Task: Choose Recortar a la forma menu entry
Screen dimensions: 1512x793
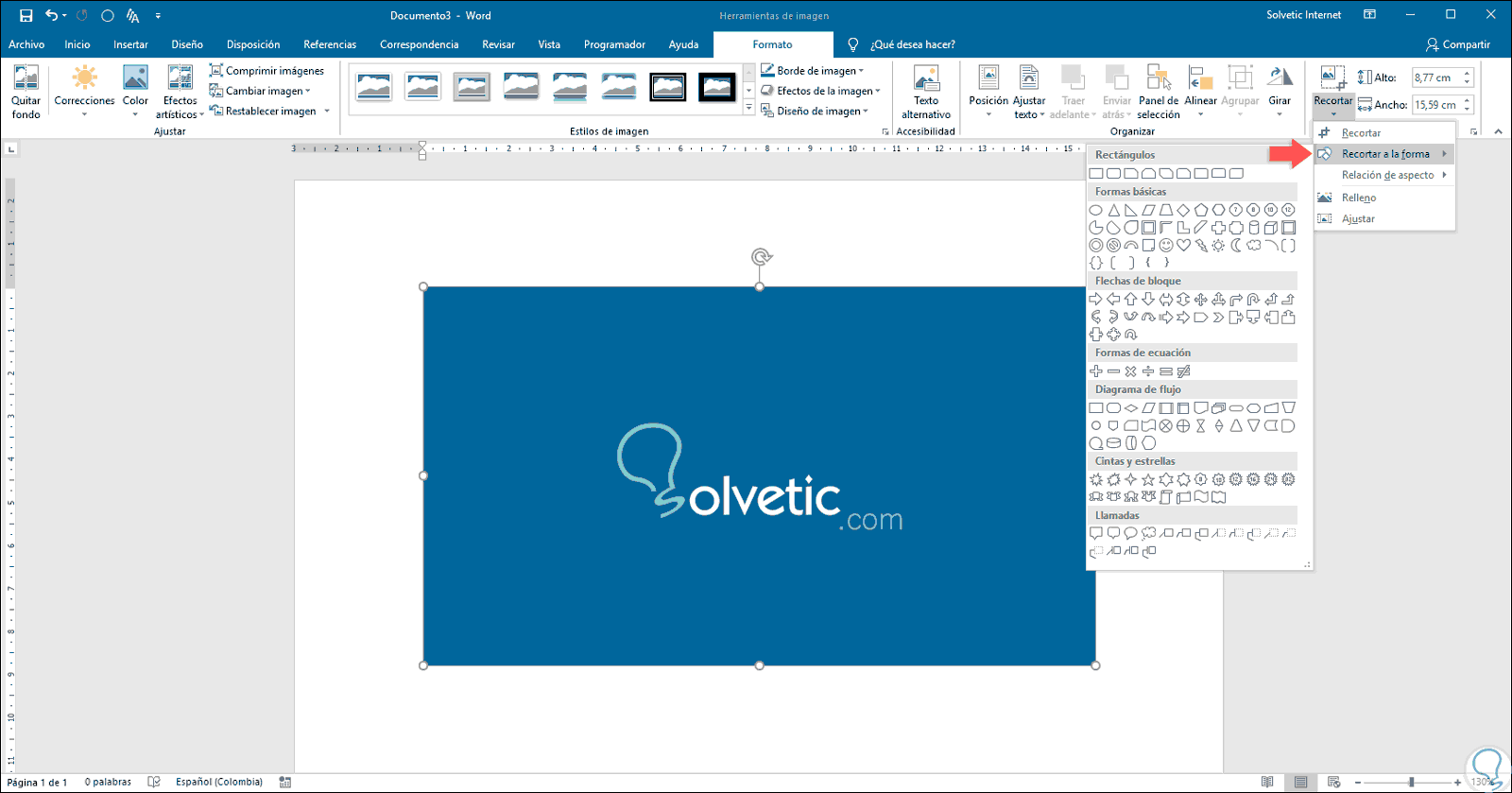Action: pos(1384,154)
